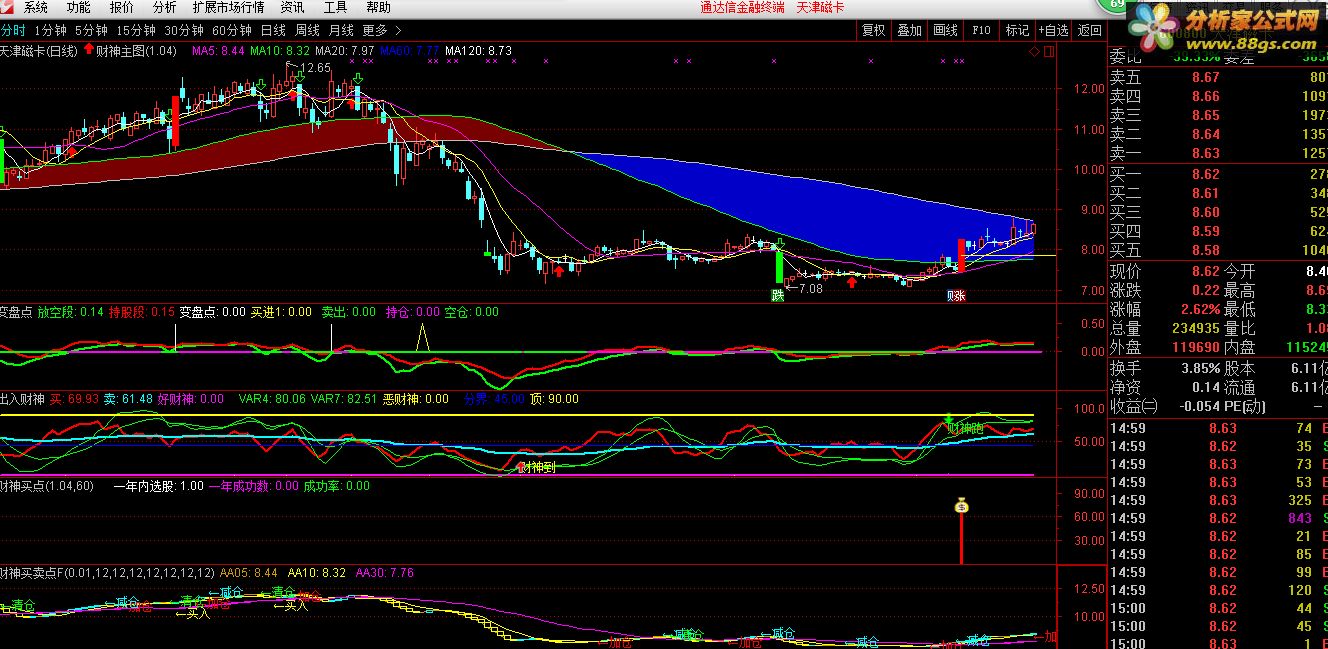The image size is (1328, 649).
Task: Click the 顶: 90.00 value
Action: tap(554, 399)
